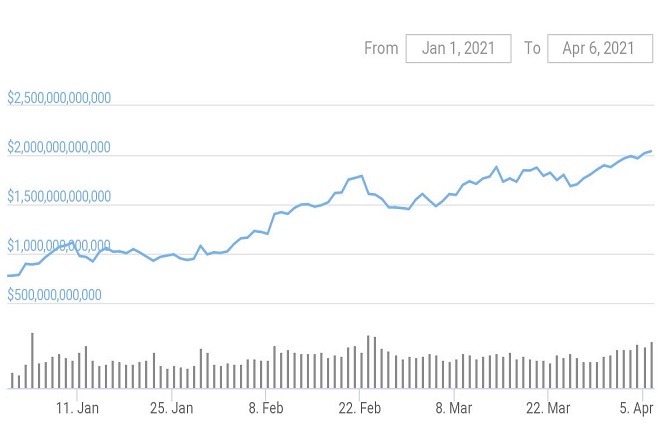Select the 22. Feb x-axis date label
This screenshot has height=440, width=660.
pyautogui.click(x=360, y=408)
